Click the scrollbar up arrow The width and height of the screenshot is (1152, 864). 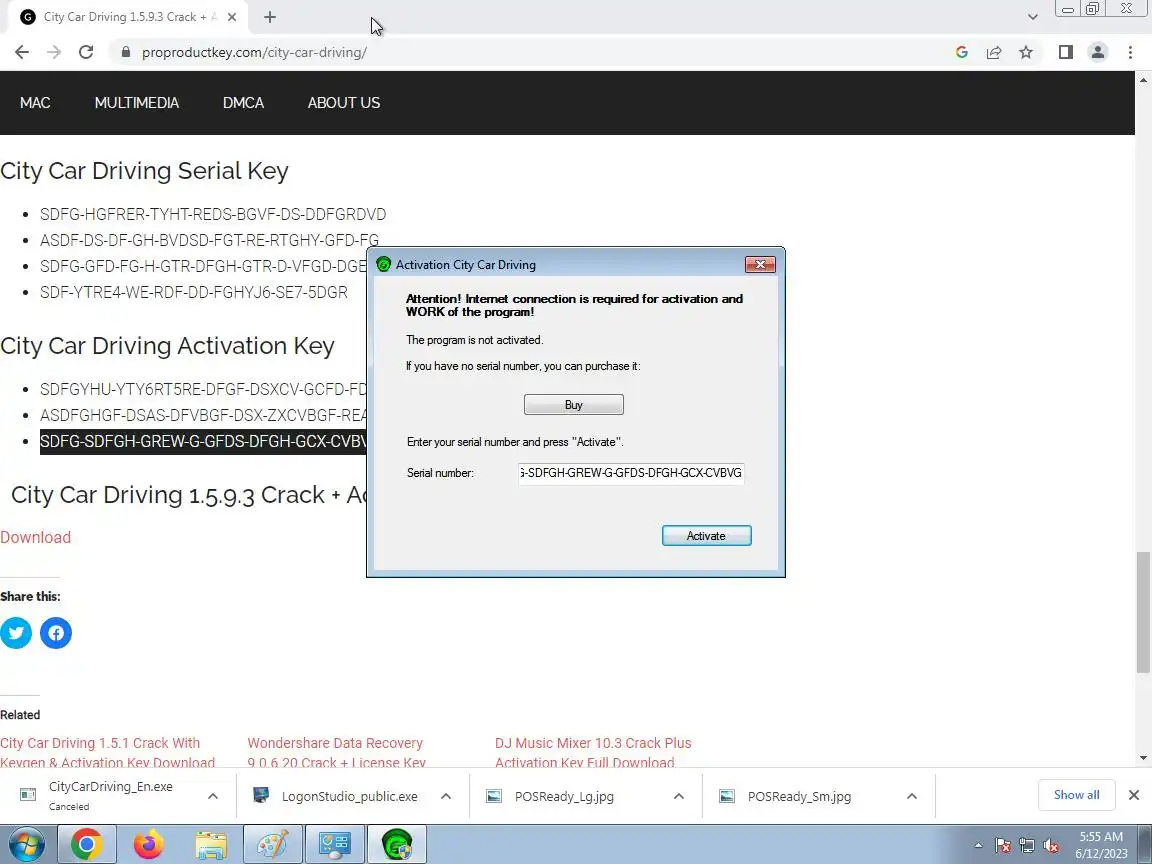1143,79
